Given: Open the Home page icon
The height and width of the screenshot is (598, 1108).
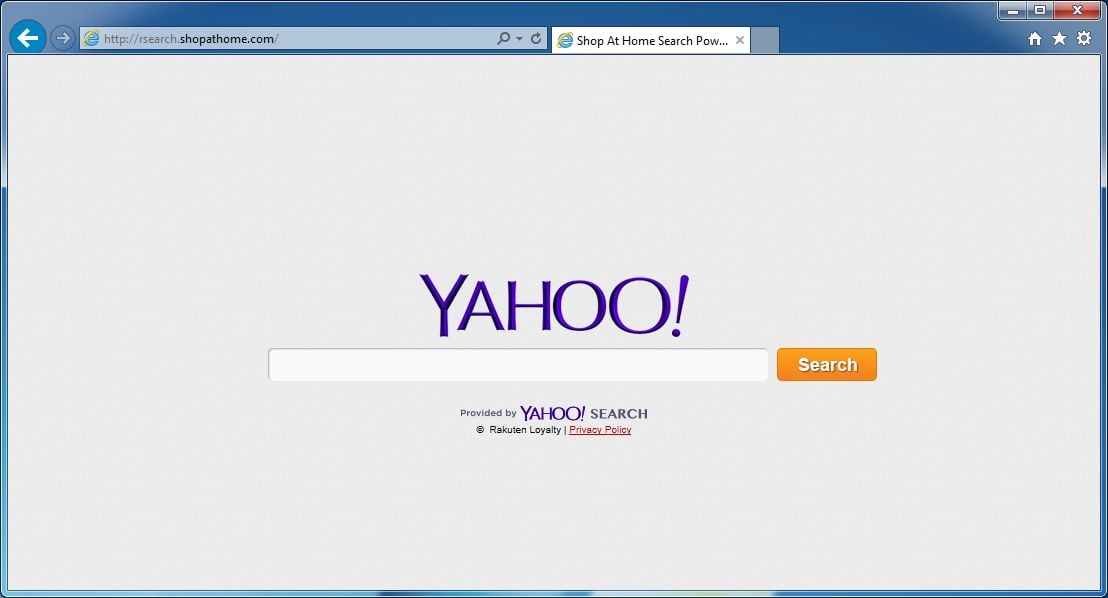Looking at the screenshot, I should [x=1035, y=39].
